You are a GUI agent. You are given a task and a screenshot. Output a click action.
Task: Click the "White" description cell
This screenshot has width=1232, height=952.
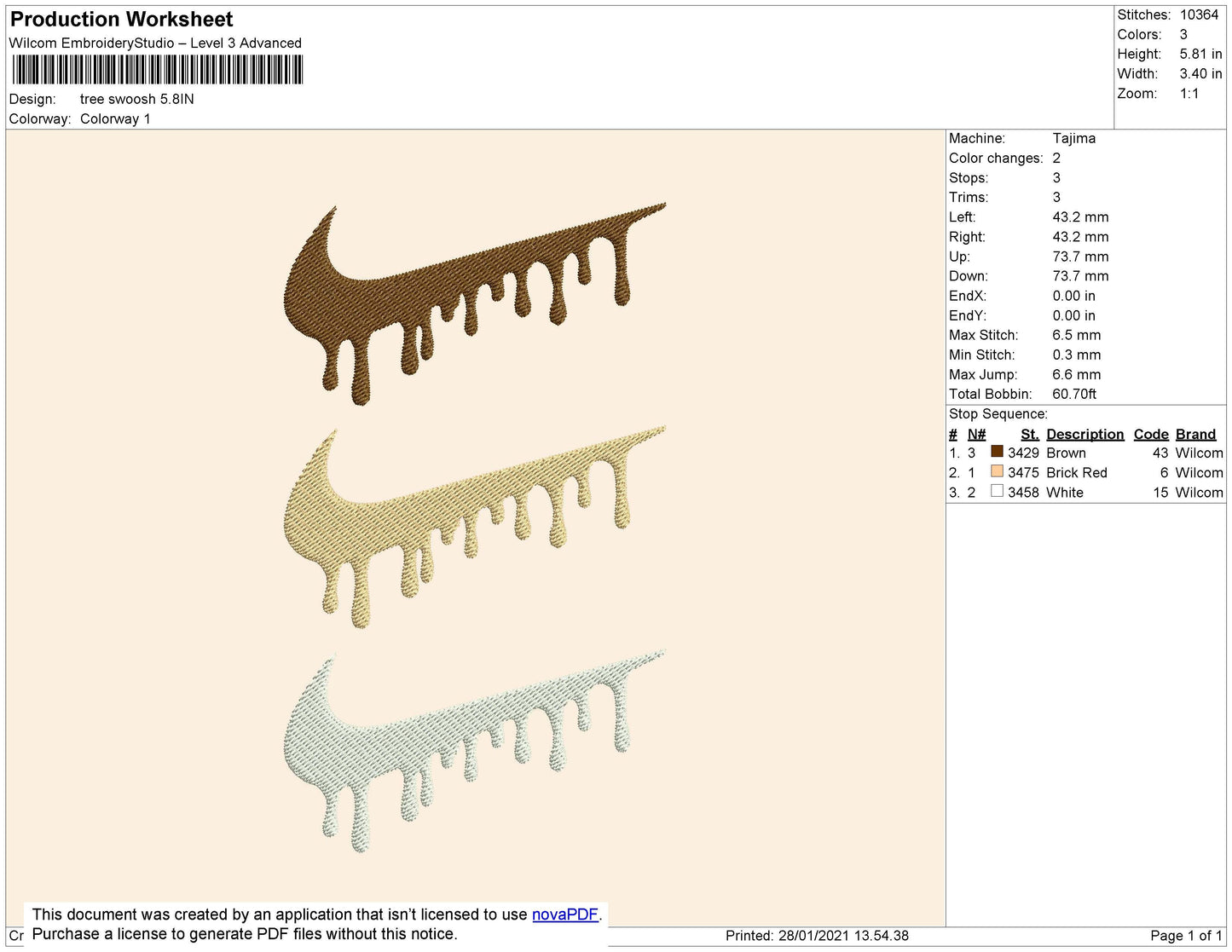point(1065,493)
